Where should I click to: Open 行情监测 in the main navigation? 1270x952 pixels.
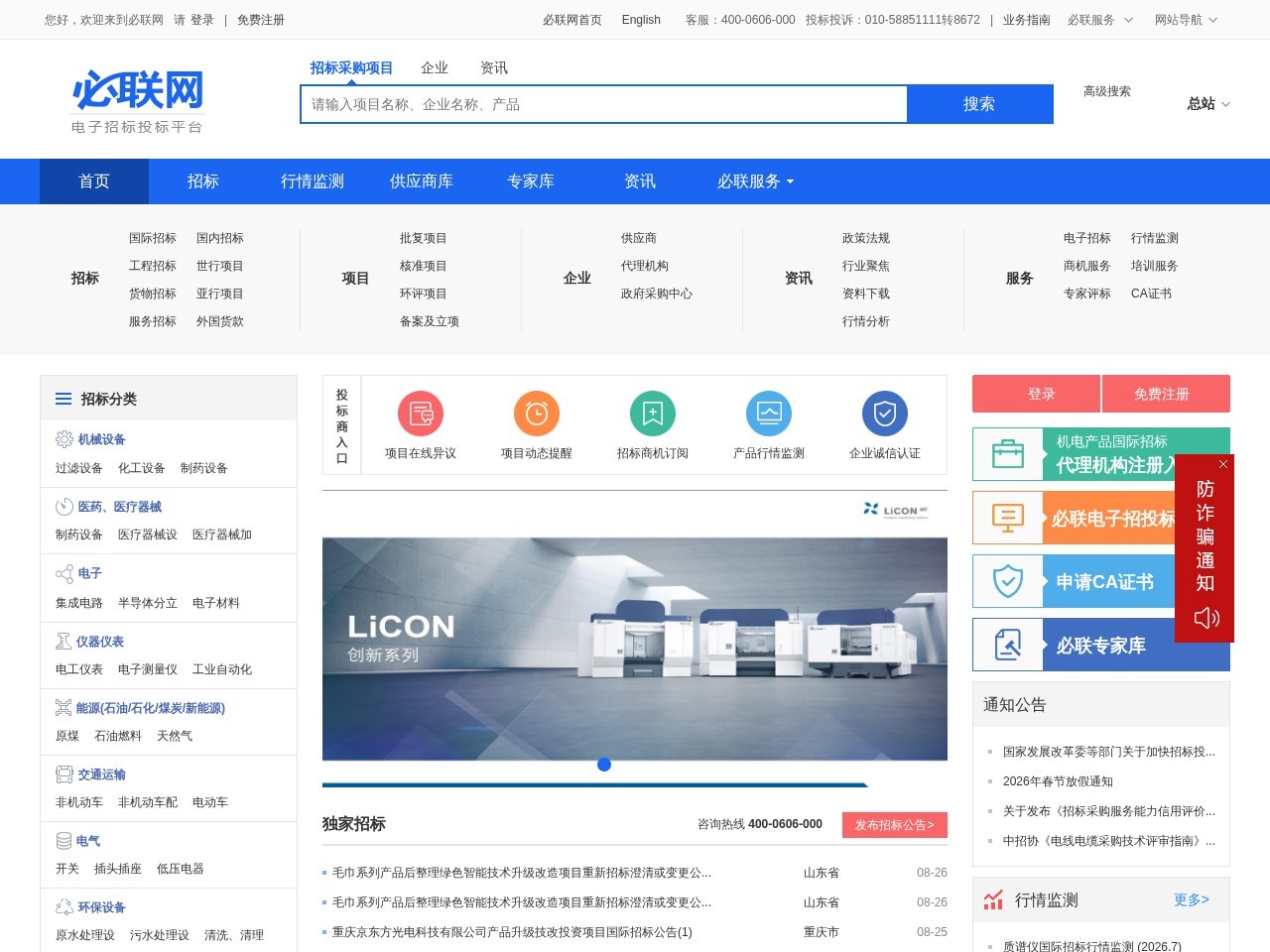pyautogui.click(x=313, y=181)
